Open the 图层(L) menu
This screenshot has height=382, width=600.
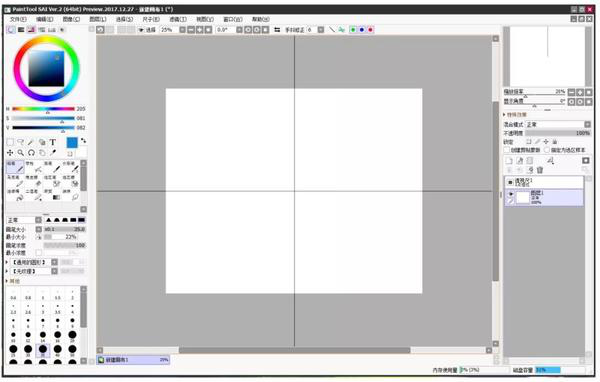pos(98,19)
